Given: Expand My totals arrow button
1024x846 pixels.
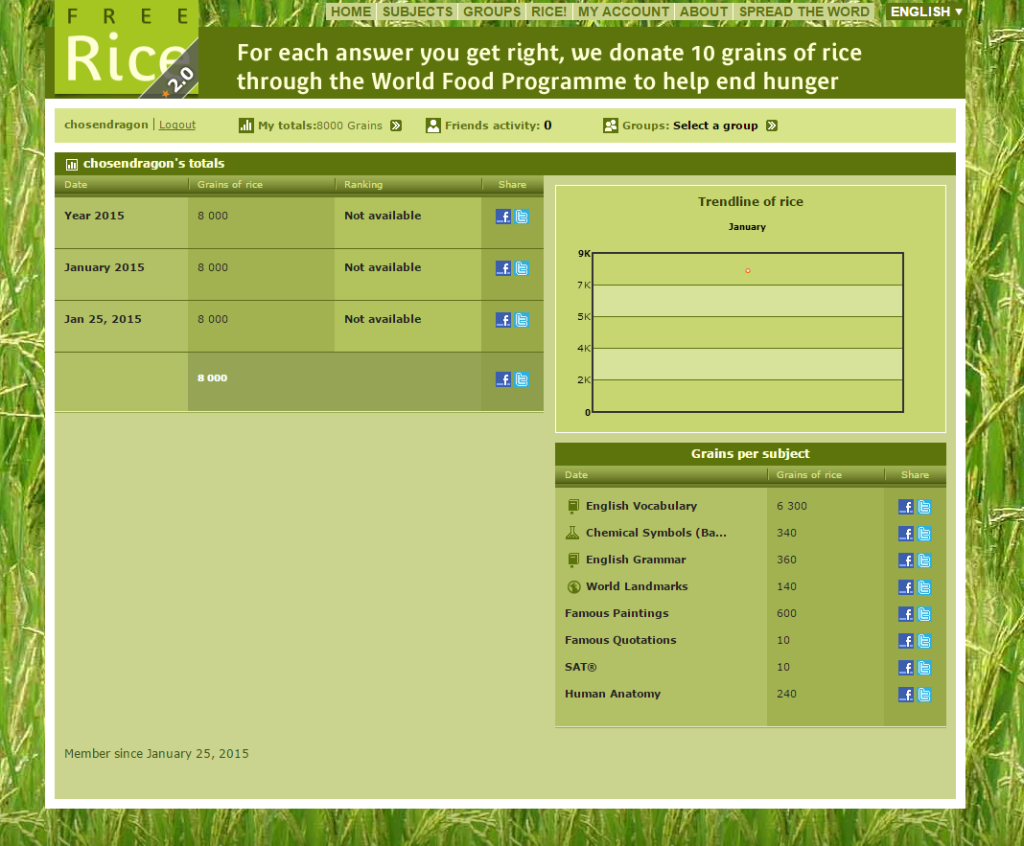Looking at the screenshot, I should [396, 125].
